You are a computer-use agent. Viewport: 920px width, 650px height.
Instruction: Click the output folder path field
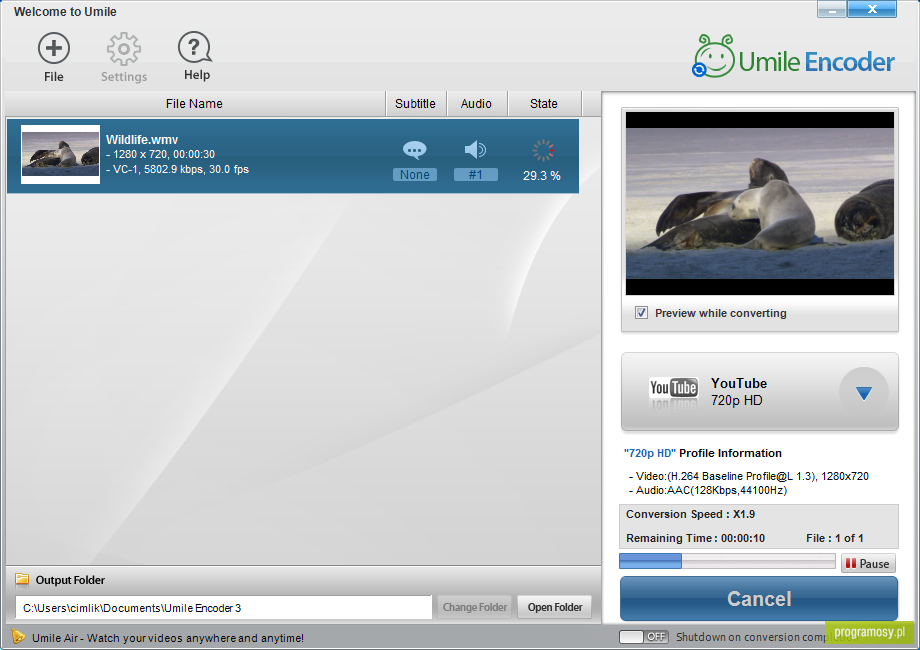point(224,608)
